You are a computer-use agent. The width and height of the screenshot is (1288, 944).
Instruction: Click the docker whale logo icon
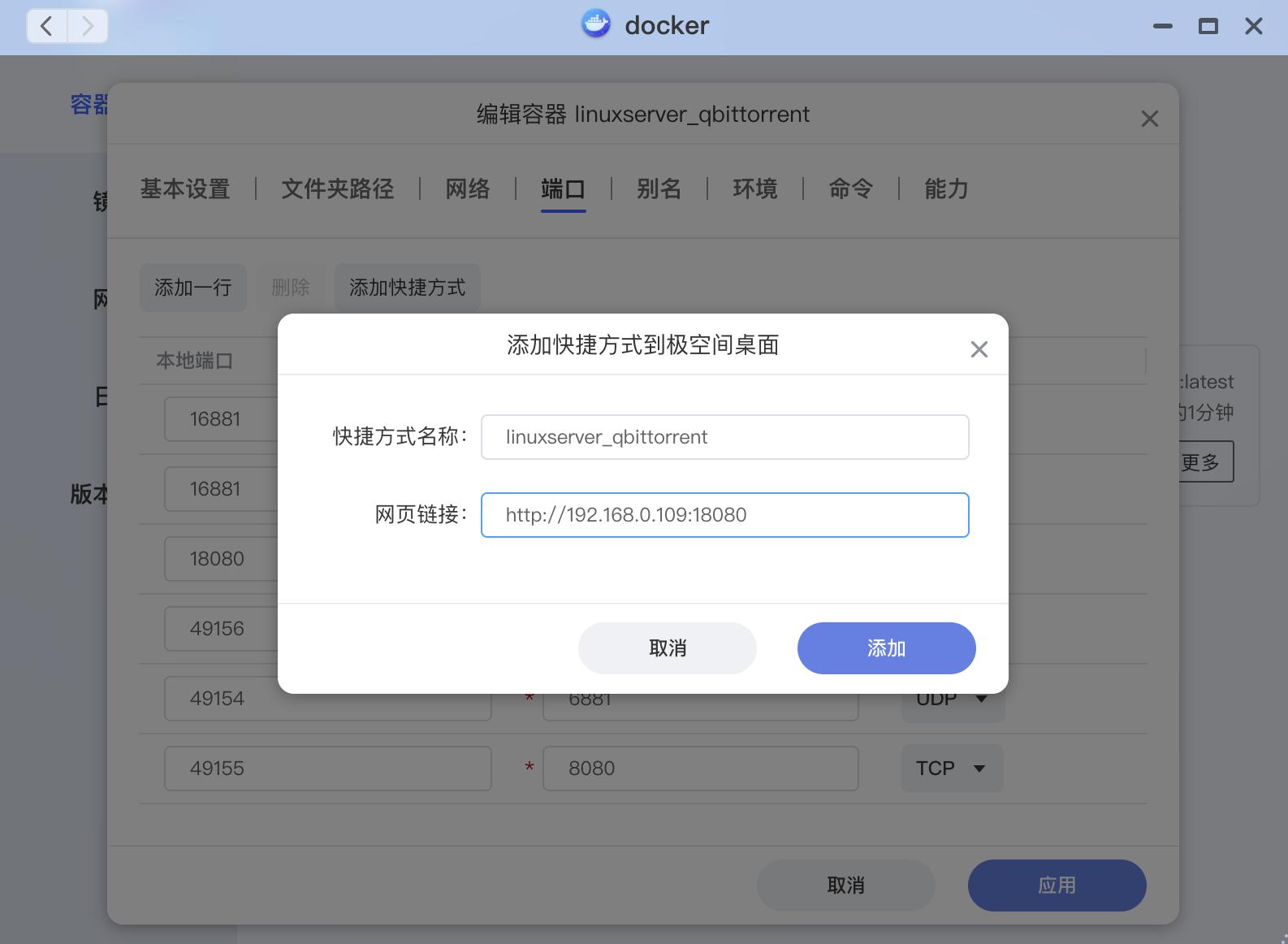596,24
